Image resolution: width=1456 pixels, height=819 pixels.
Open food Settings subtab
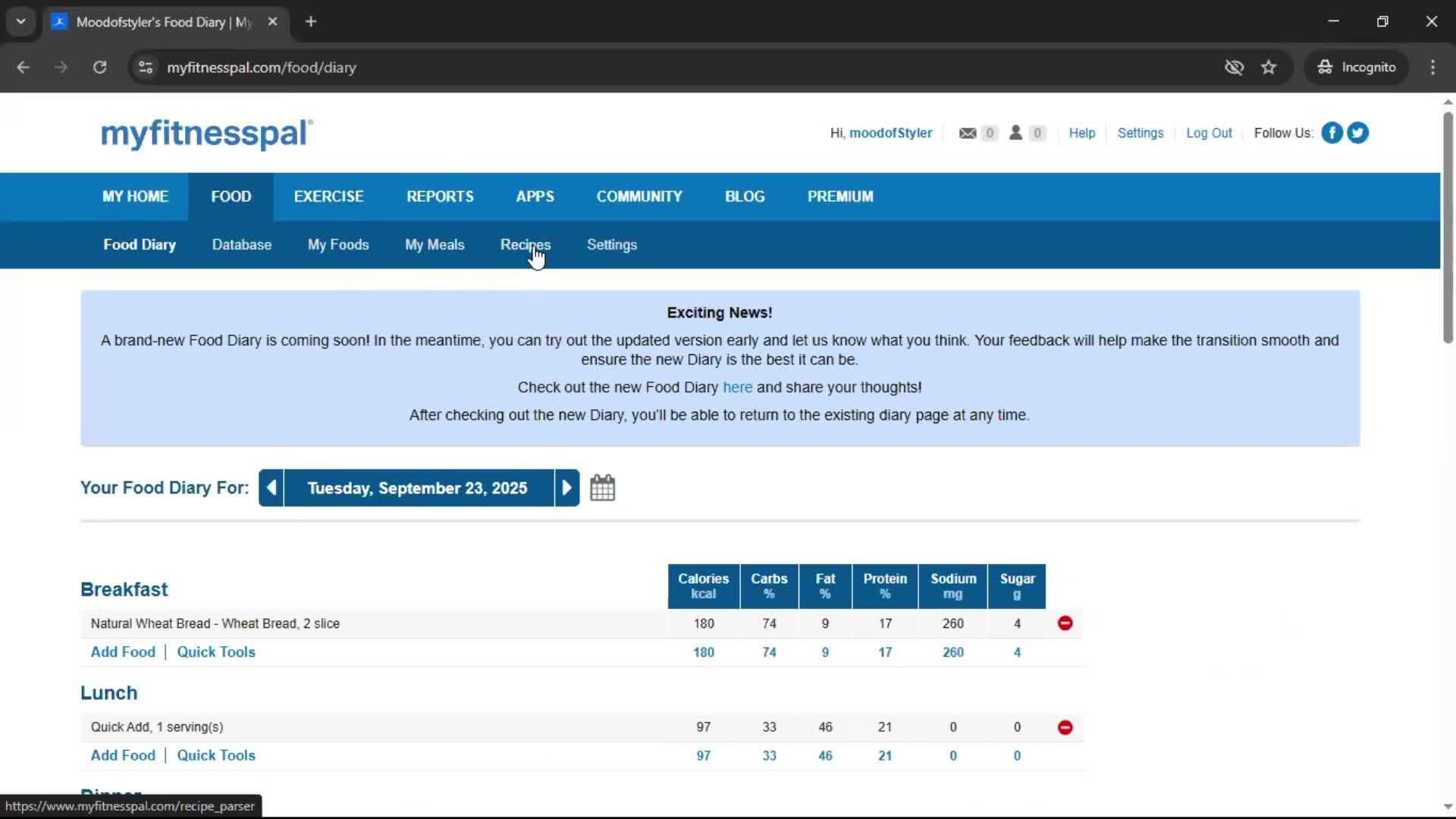pos(612,245)
